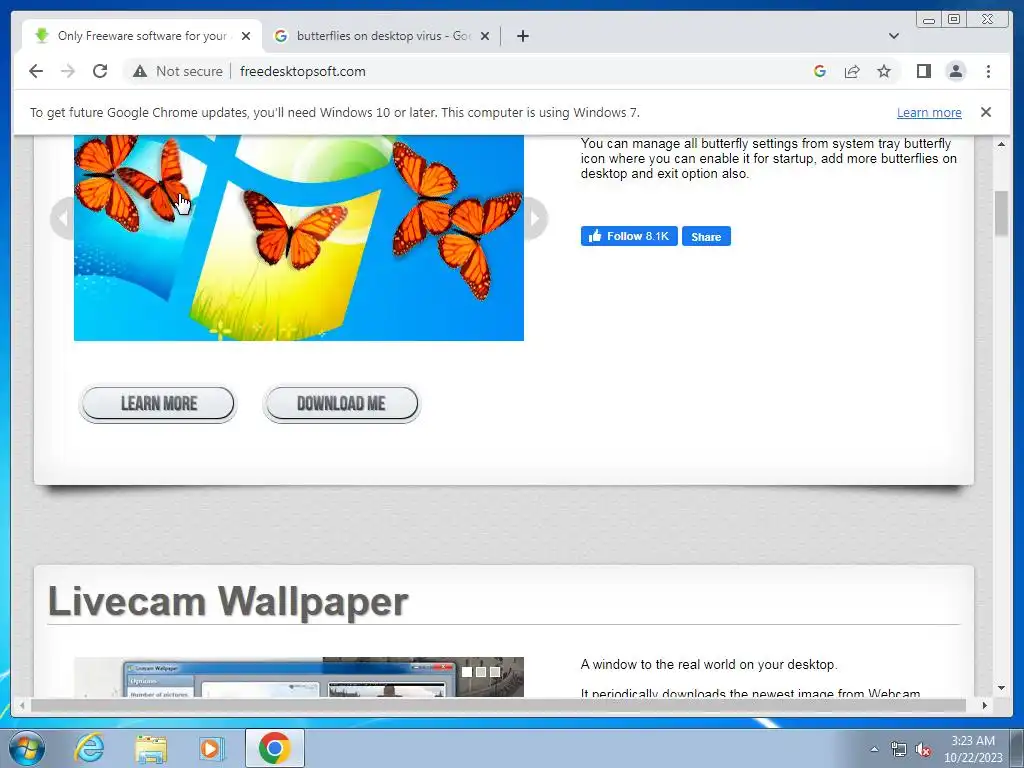Go back to the previous page
This screenshot has height=768, width=1024.
click(x=36, y=71)
